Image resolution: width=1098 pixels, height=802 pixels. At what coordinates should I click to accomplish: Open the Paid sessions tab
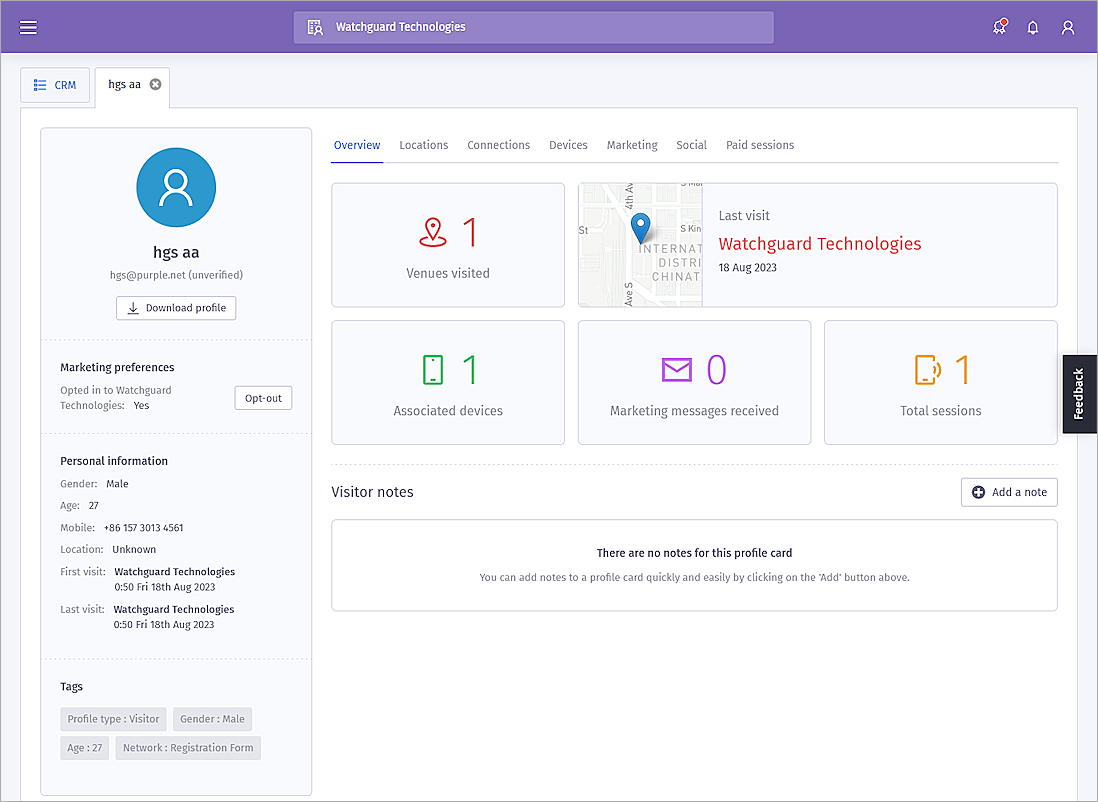point(759,145)
